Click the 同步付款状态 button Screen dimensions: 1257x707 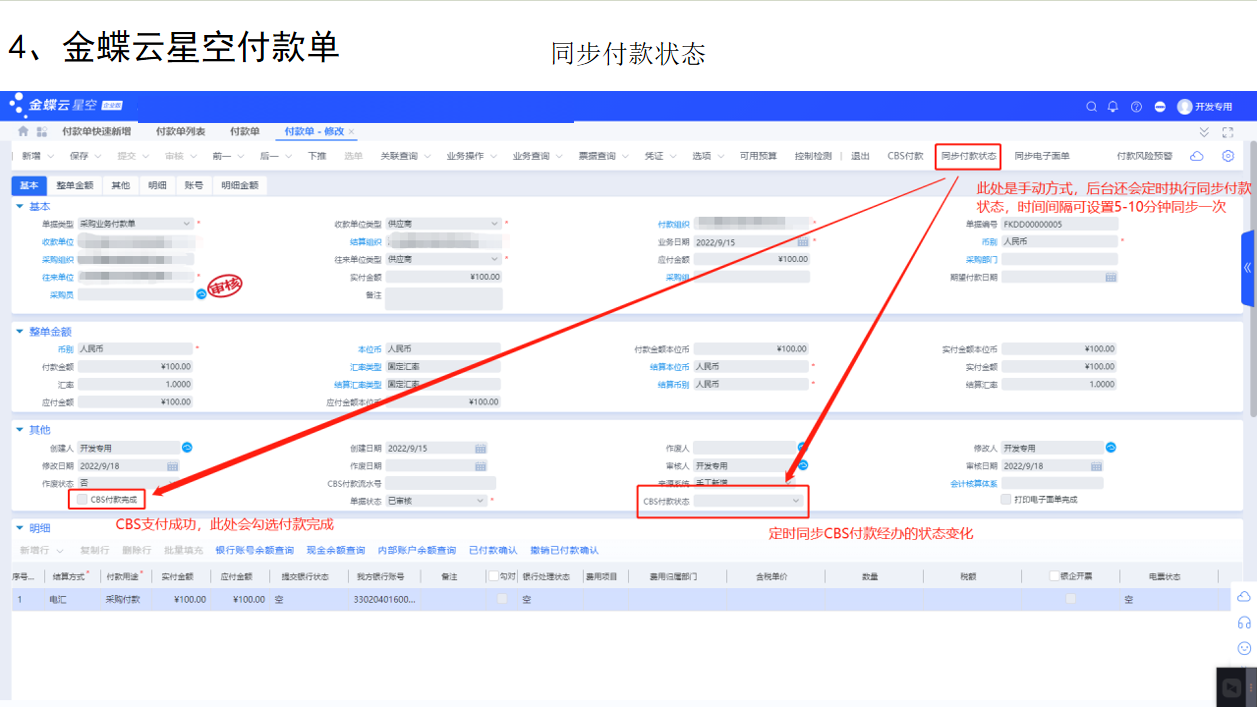pos(968,156)
